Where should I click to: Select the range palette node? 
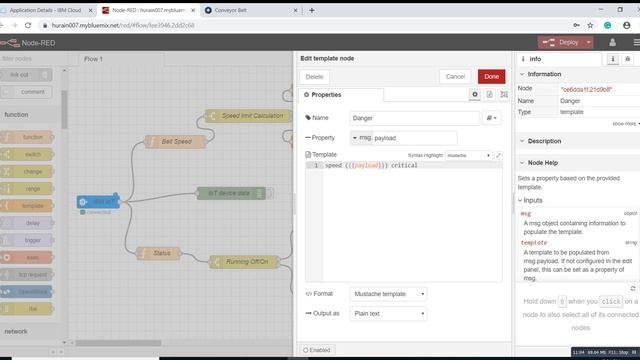click(27, 189)
